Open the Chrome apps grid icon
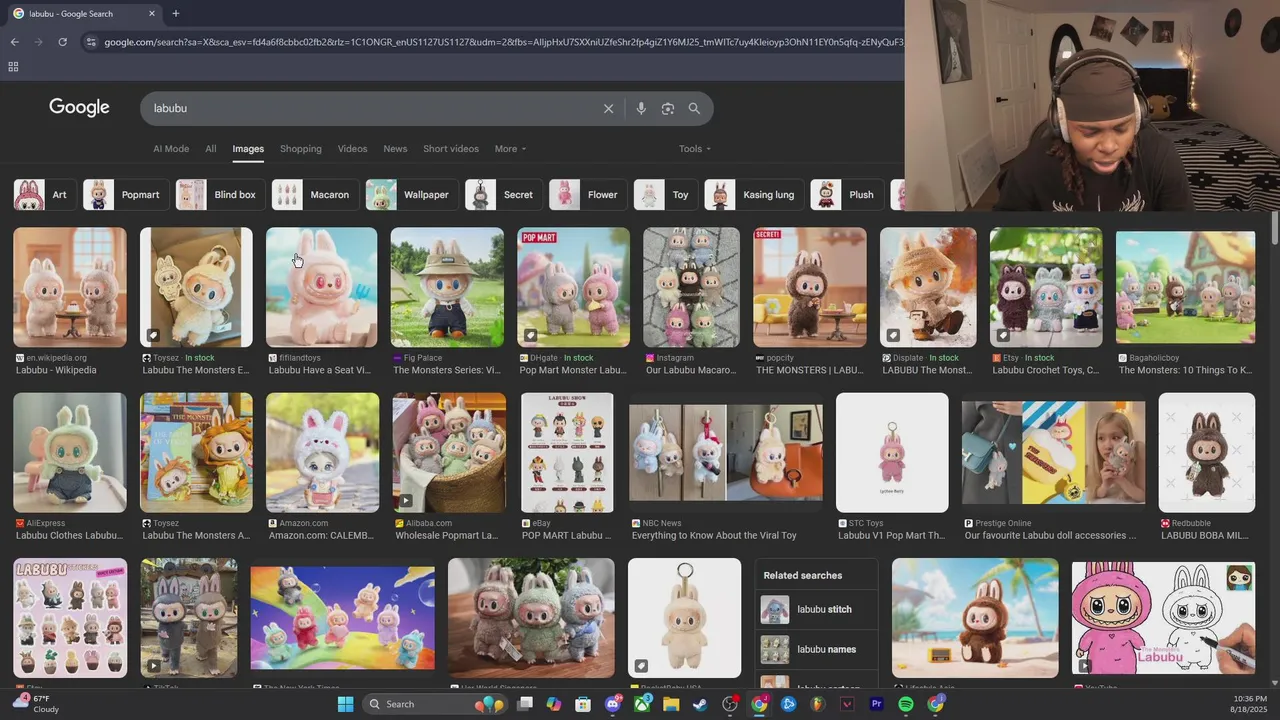This screenshot has height=720, width=1280. coord(13,67)
